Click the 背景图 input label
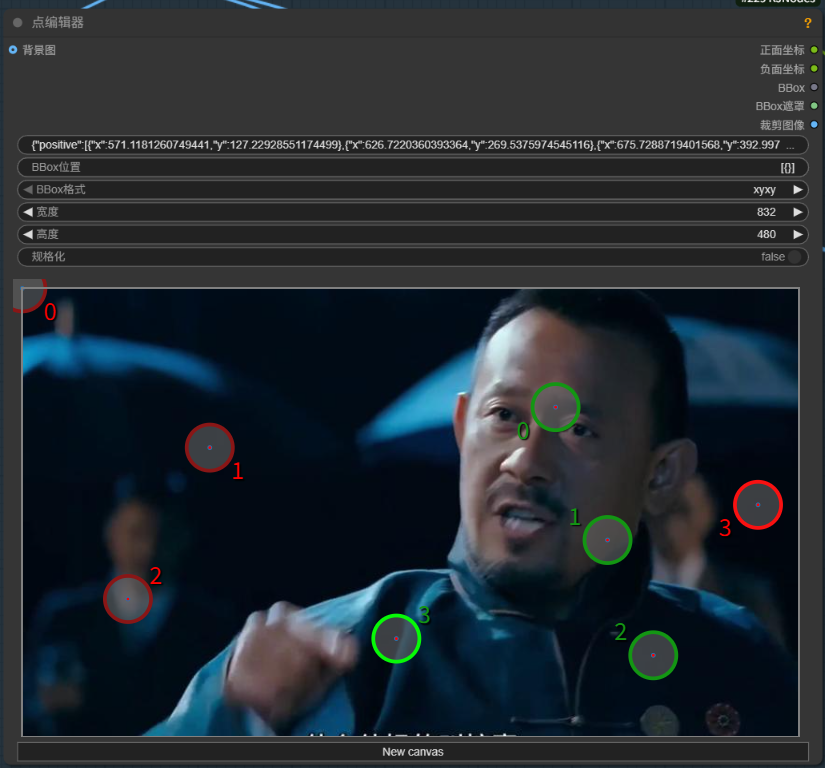This screenshot has width=825, height=768. (39, 50)
